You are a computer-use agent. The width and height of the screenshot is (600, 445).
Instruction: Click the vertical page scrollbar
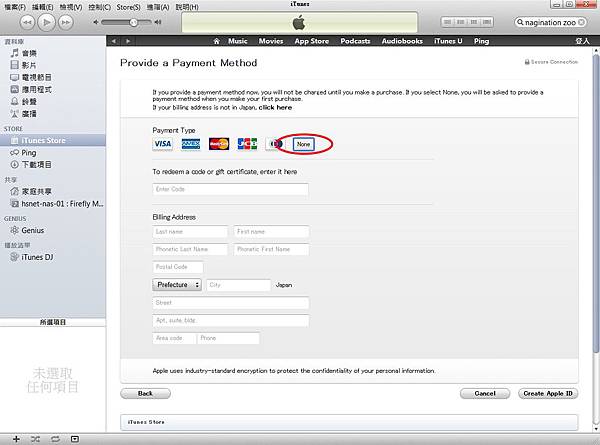(x=596, y=205)
